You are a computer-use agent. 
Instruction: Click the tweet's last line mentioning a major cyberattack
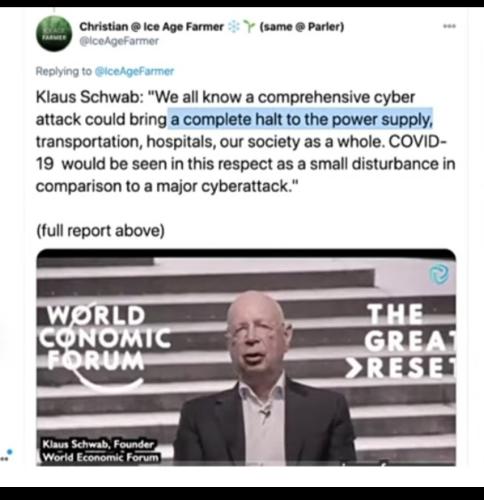[166, 186]
